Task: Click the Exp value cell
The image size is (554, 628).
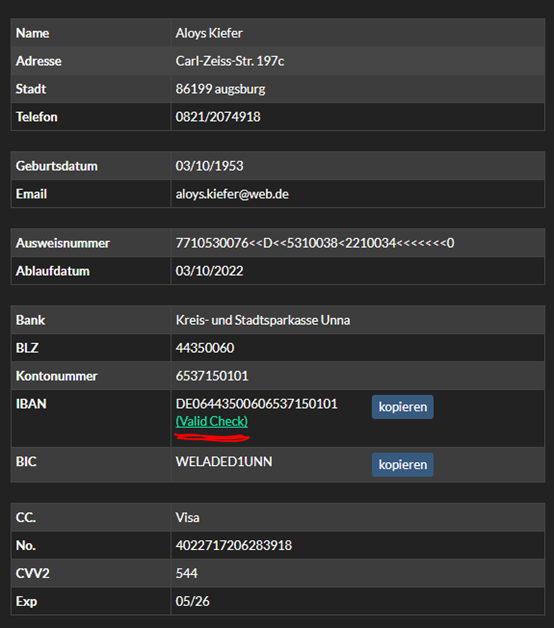Action: (358, 601)
